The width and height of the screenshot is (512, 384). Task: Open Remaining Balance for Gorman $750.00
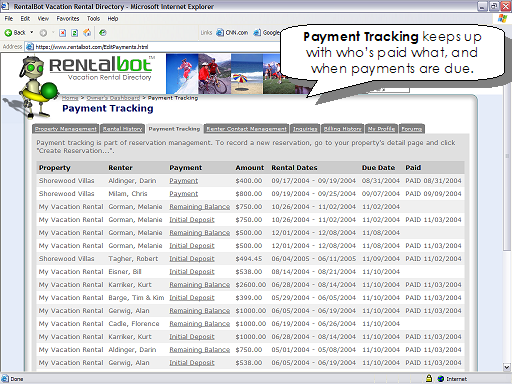coord(200,207)
